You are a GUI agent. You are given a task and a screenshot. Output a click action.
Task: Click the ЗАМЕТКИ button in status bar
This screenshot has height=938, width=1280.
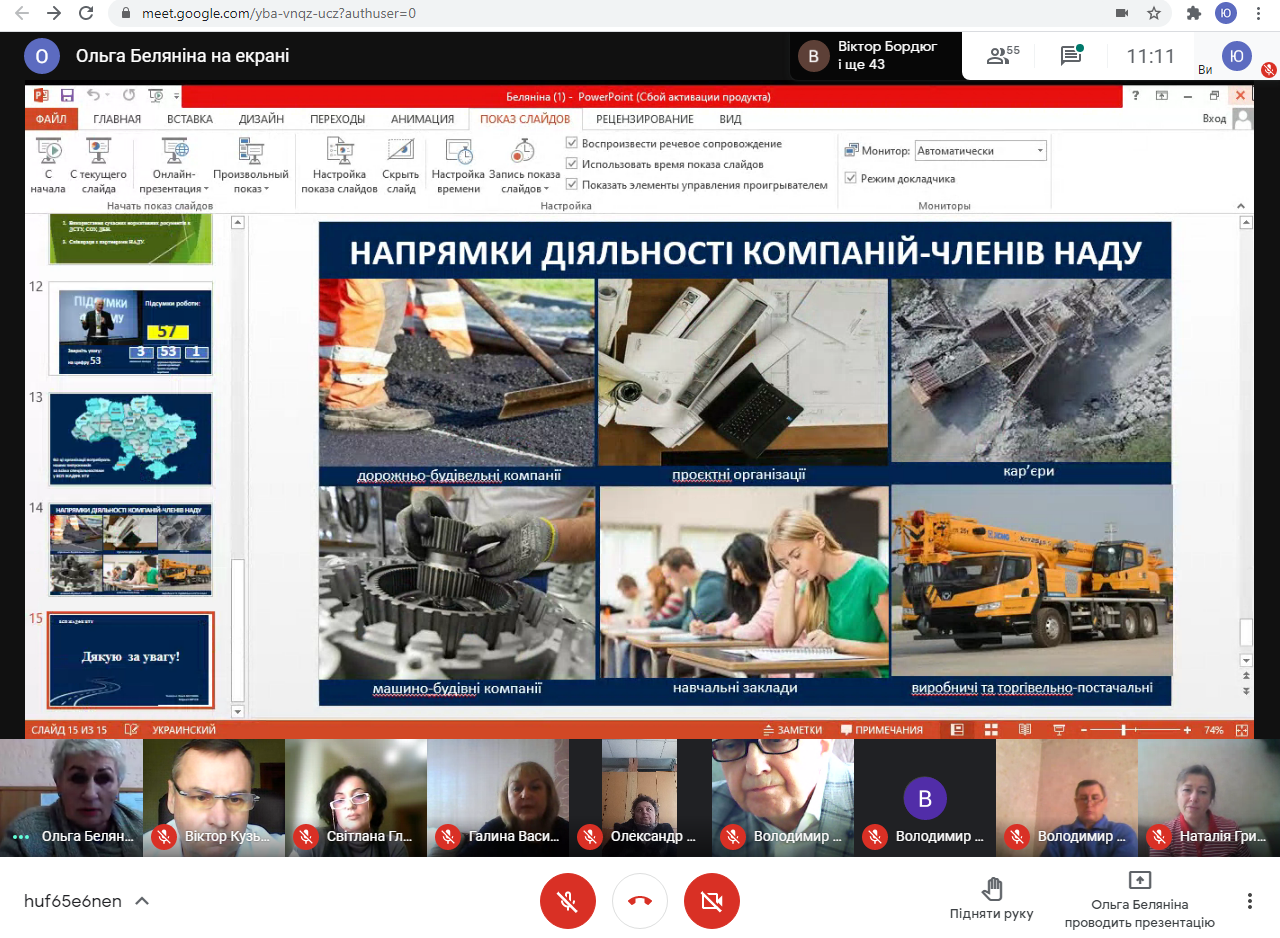792,730
